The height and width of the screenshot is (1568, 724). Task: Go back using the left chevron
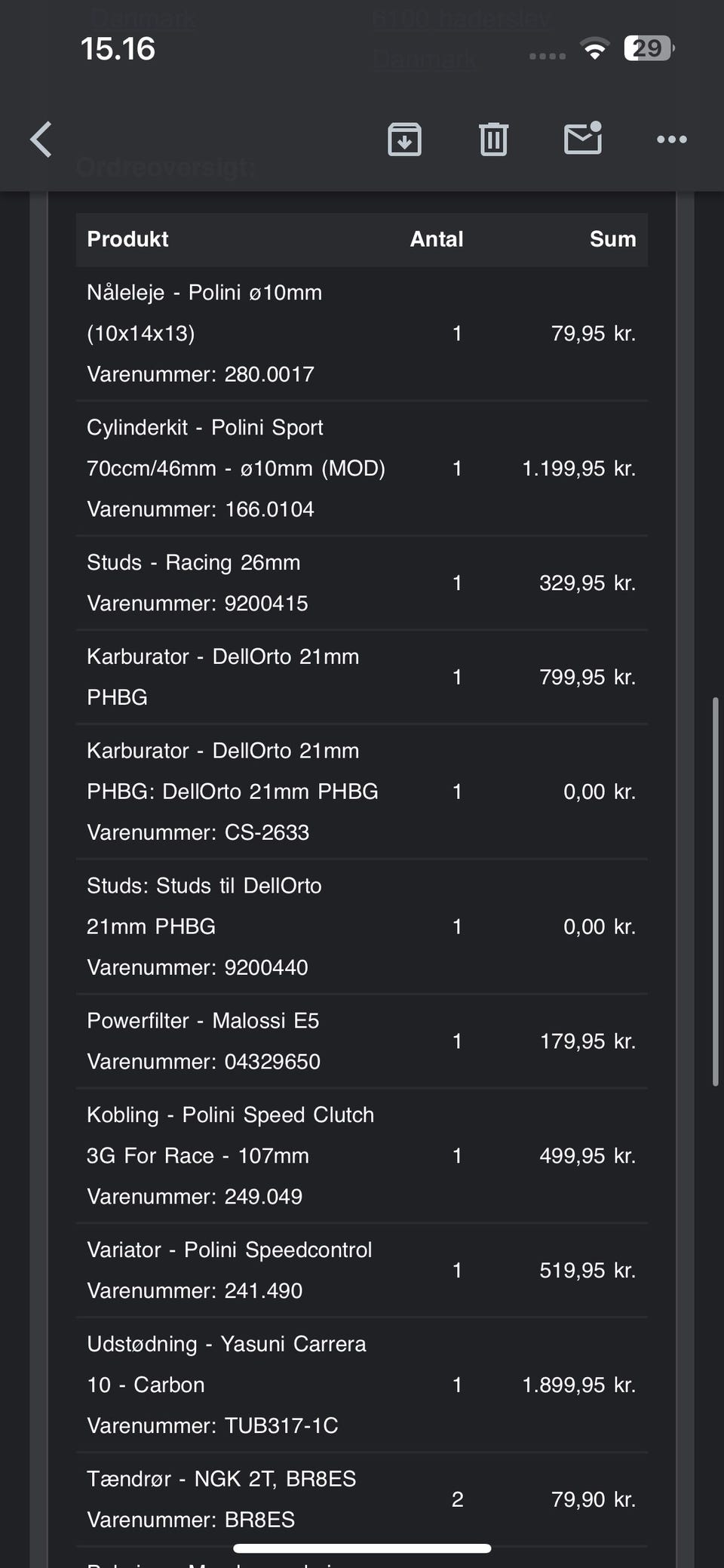coord(41,140)
